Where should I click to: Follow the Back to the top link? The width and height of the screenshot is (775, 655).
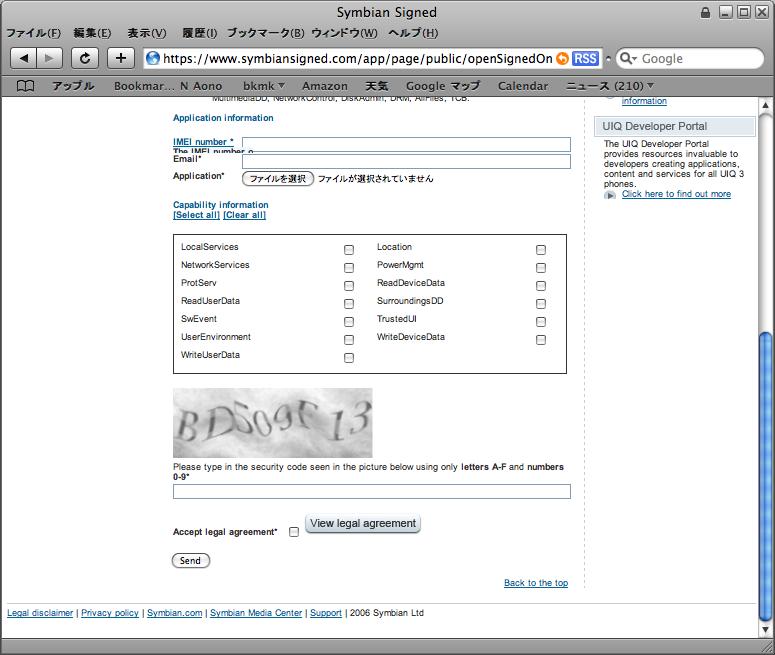pos(536,583)
